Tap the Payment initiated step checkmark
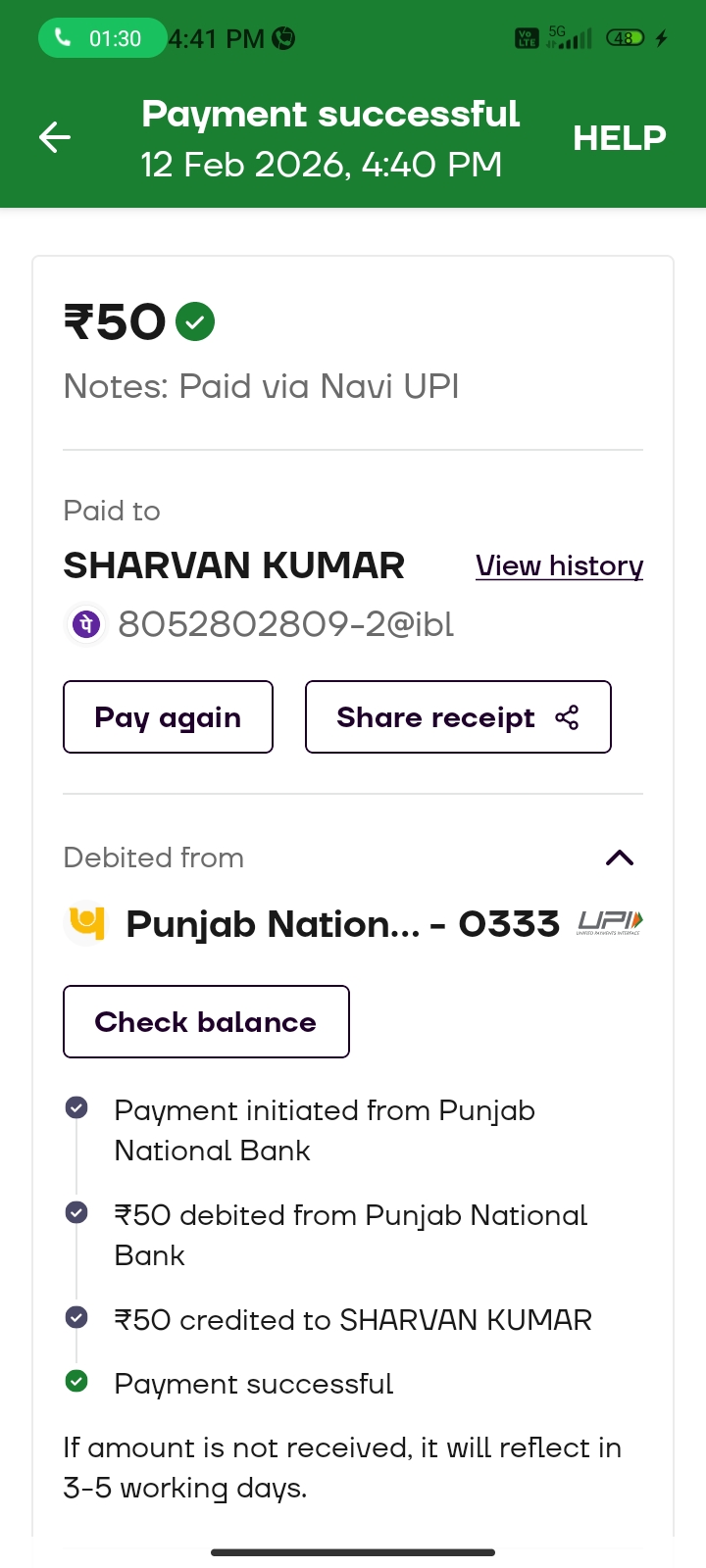The image size is (706, 1568). click(x=76, y=1108)
